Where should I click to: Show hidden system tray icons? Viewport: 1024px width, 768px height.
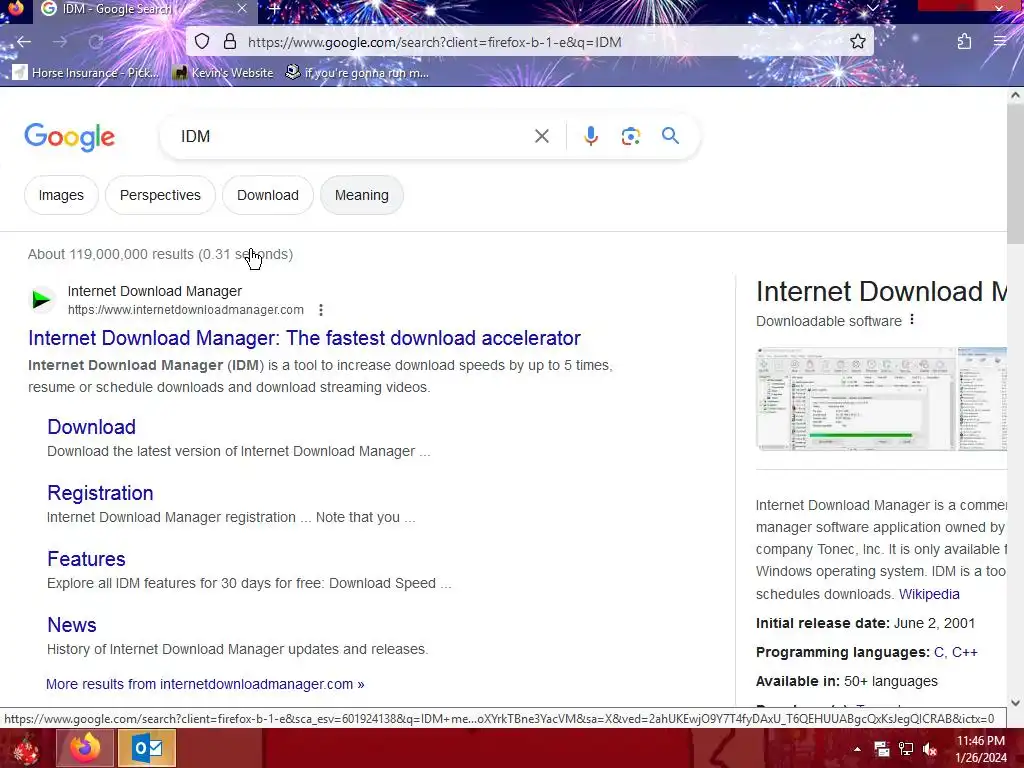pos(857,749)
